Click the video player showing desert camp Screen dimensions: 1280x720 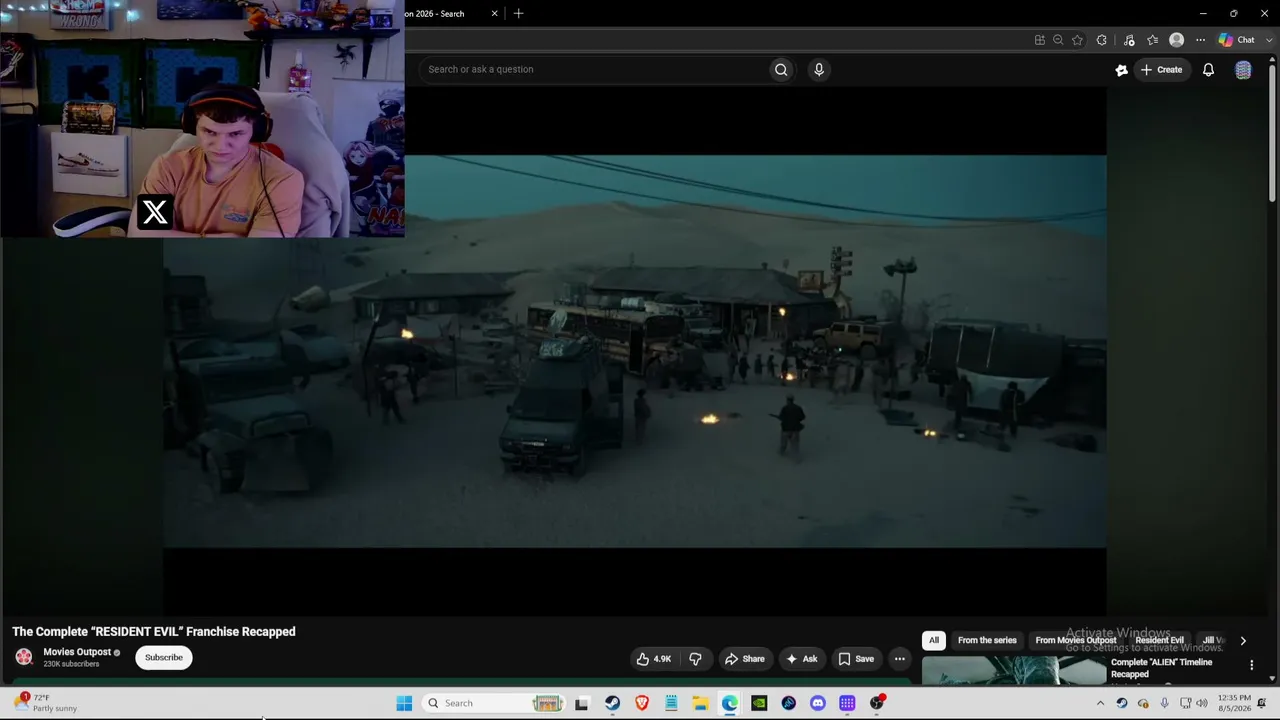tap(635, 351)
